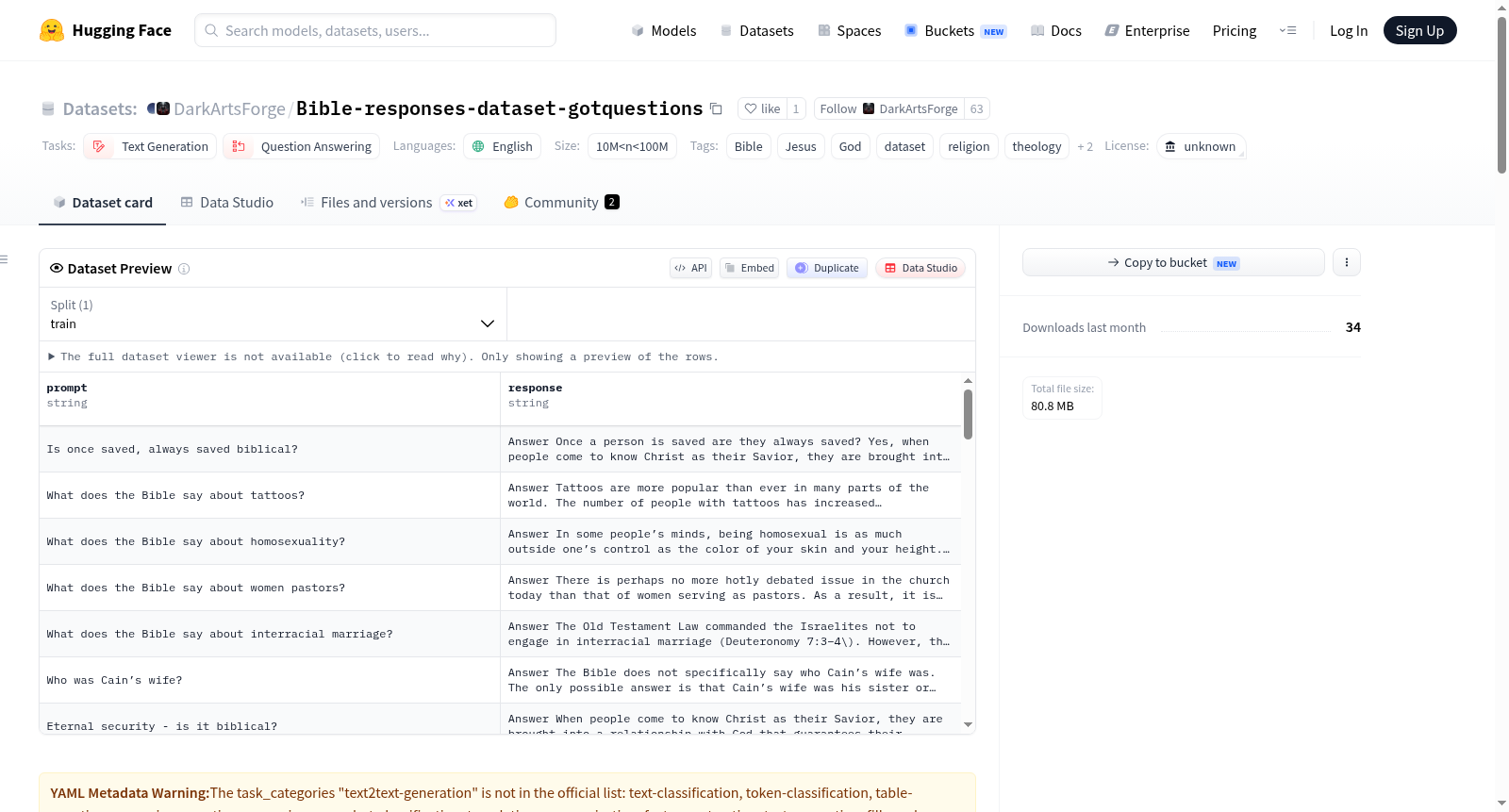Image resolution: width=1509 pixels, height=812 pixels.
Task: Expand the extra navigation menu icon
Action: [1287, 30]
